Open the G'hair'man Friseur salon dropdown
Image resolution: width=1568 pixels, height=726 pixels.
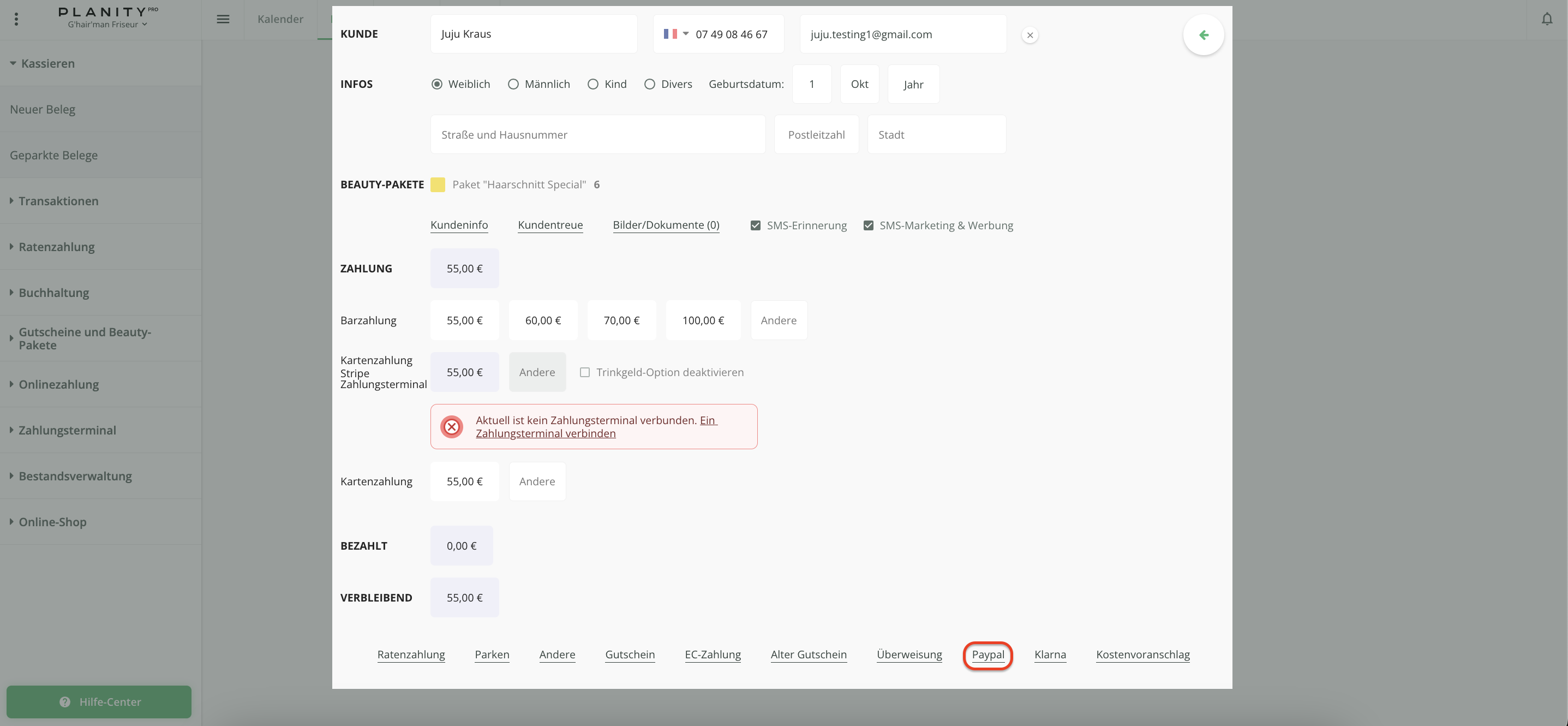pyautogui.click(x=107, y=25)
